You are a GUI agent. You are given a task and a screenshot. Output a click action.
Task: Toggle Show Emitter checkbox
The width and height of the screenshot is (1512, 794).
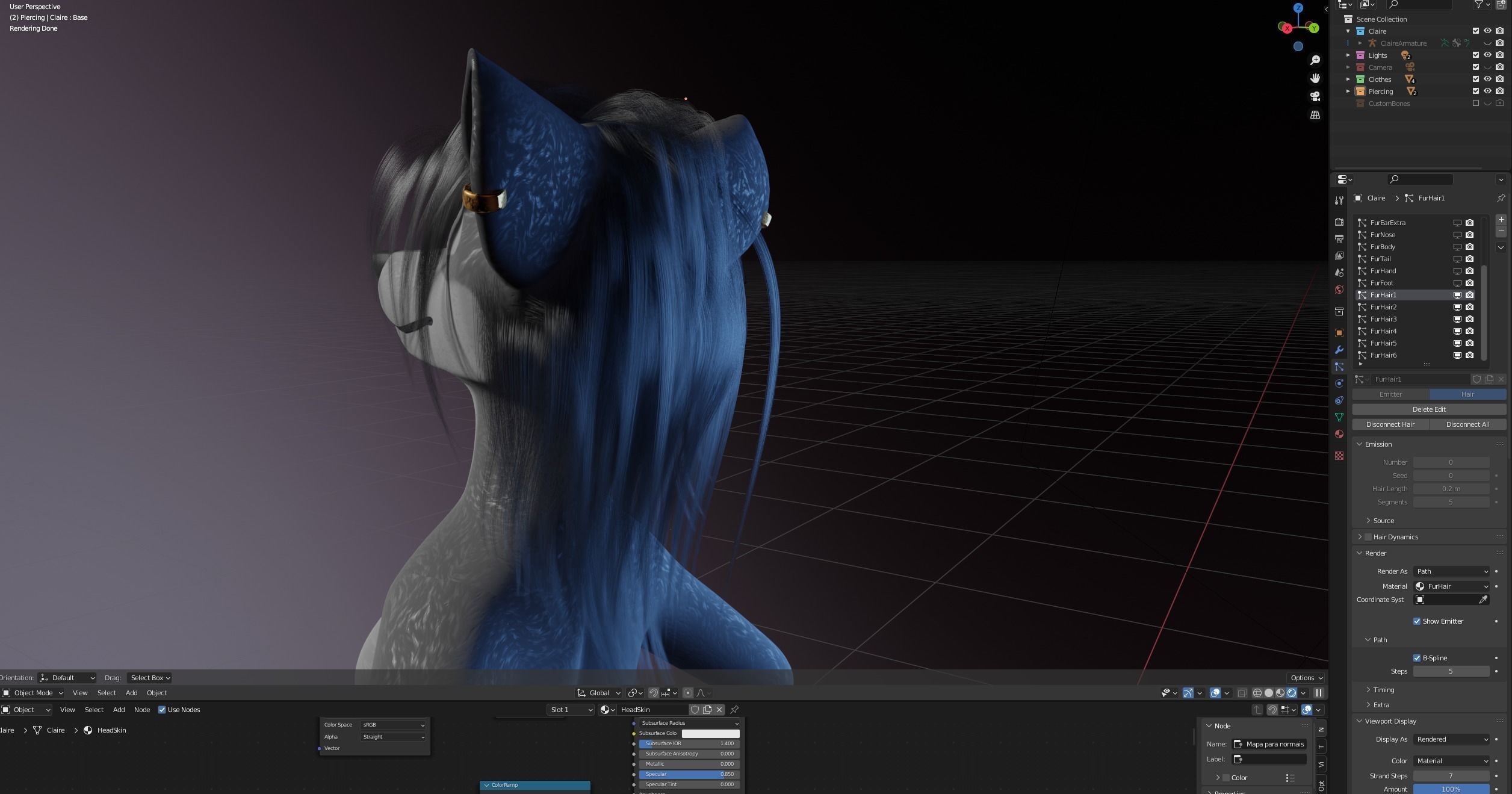point(1416,621)
